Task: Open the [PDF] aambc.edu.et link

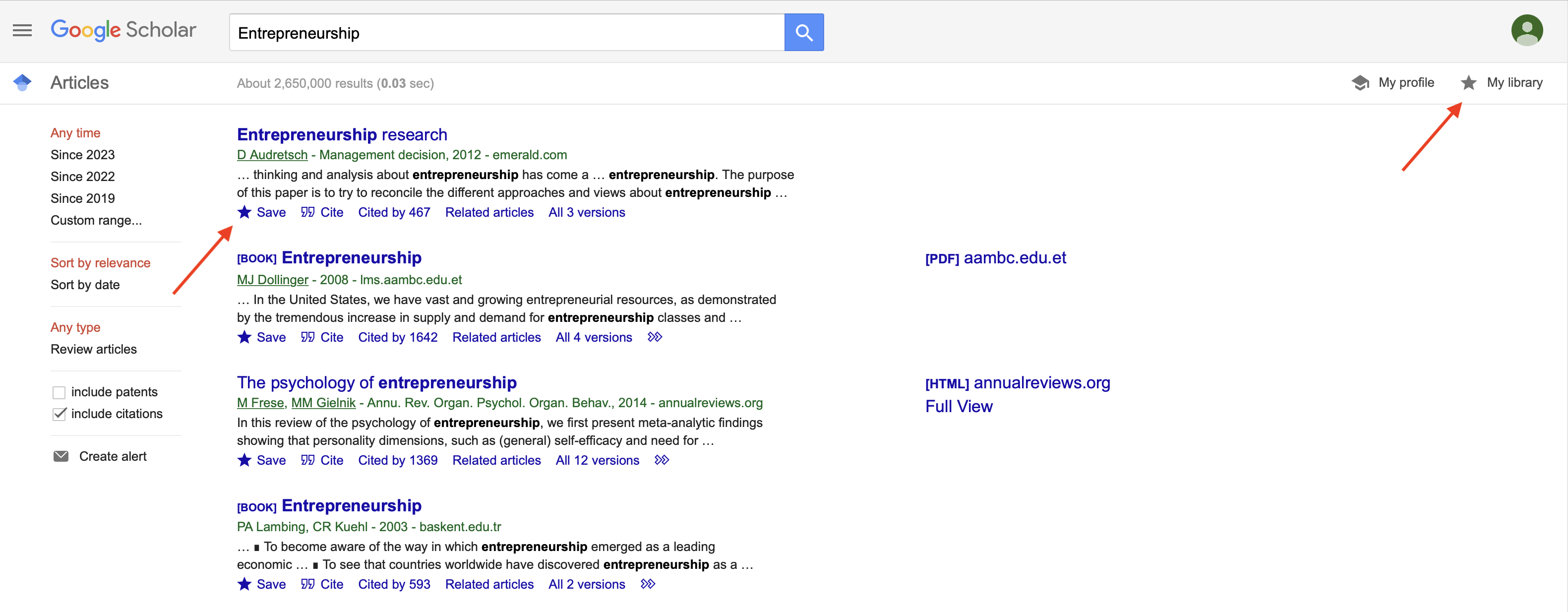Action: pyautogui.click(x=996, y=258)
